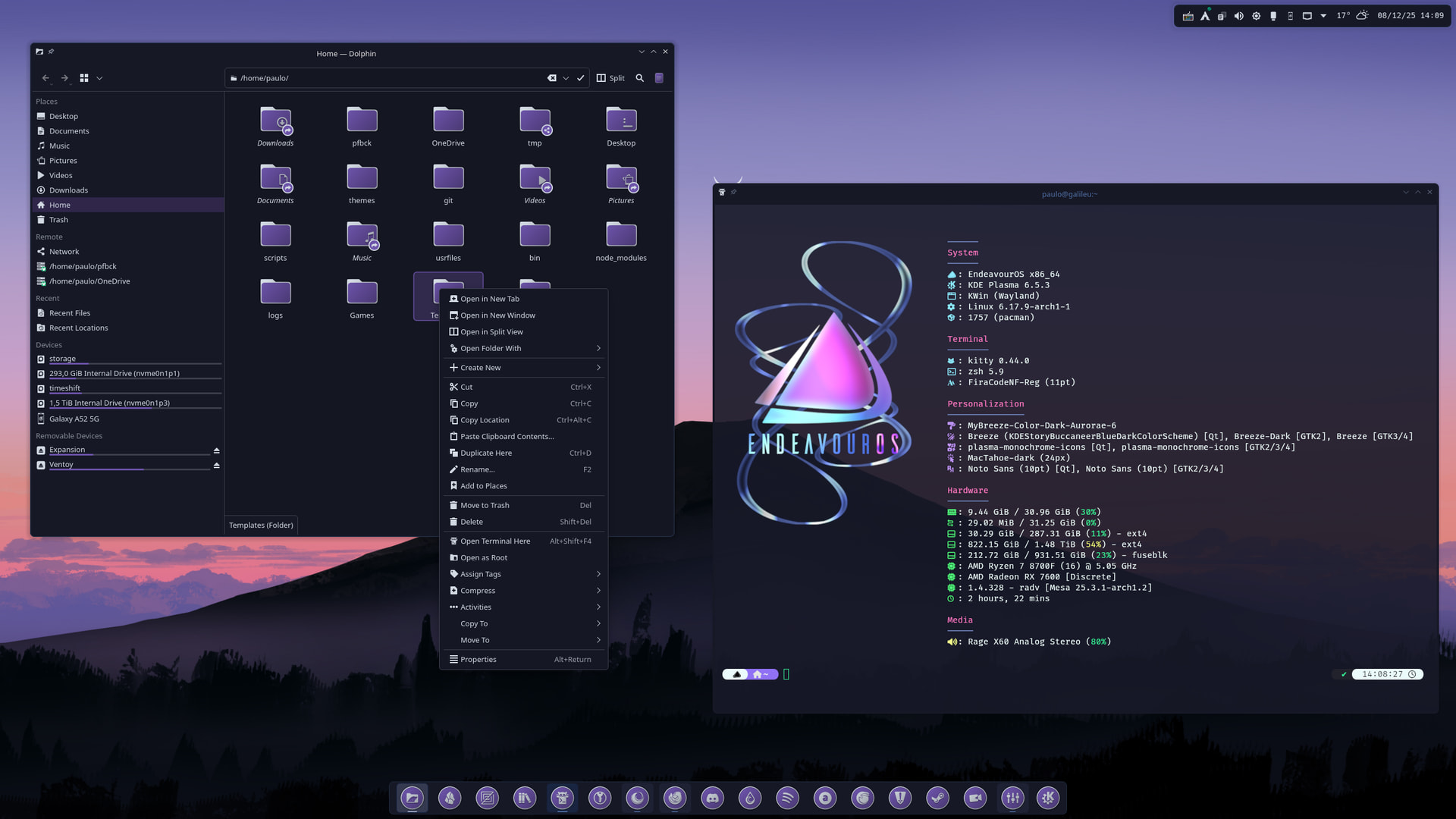
Task: Select Open Terminal Here menu entry
Action: click(524, 541)
